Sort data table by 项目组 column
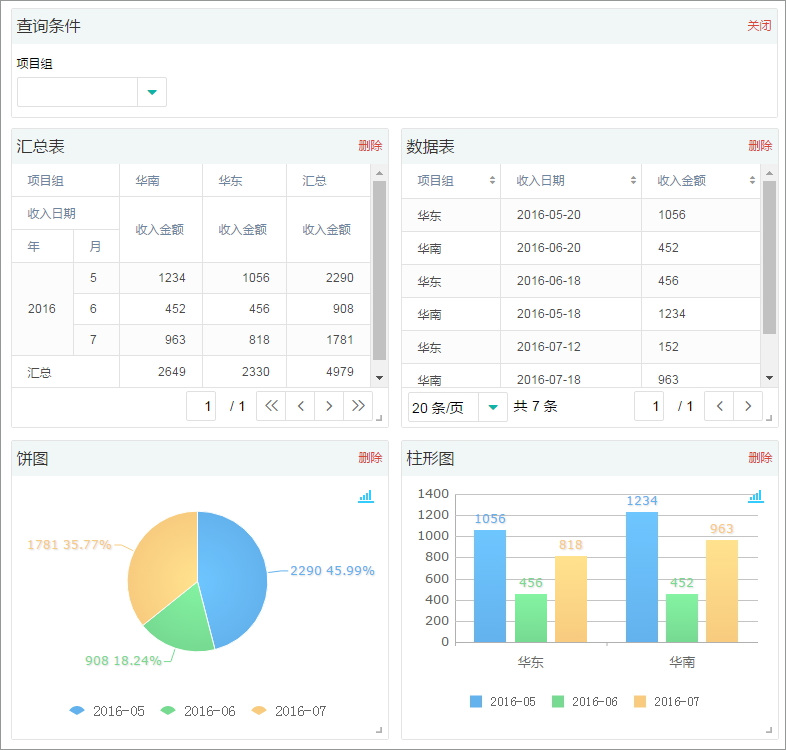This screenshot has height=750, width=786. tap(492, 181)
